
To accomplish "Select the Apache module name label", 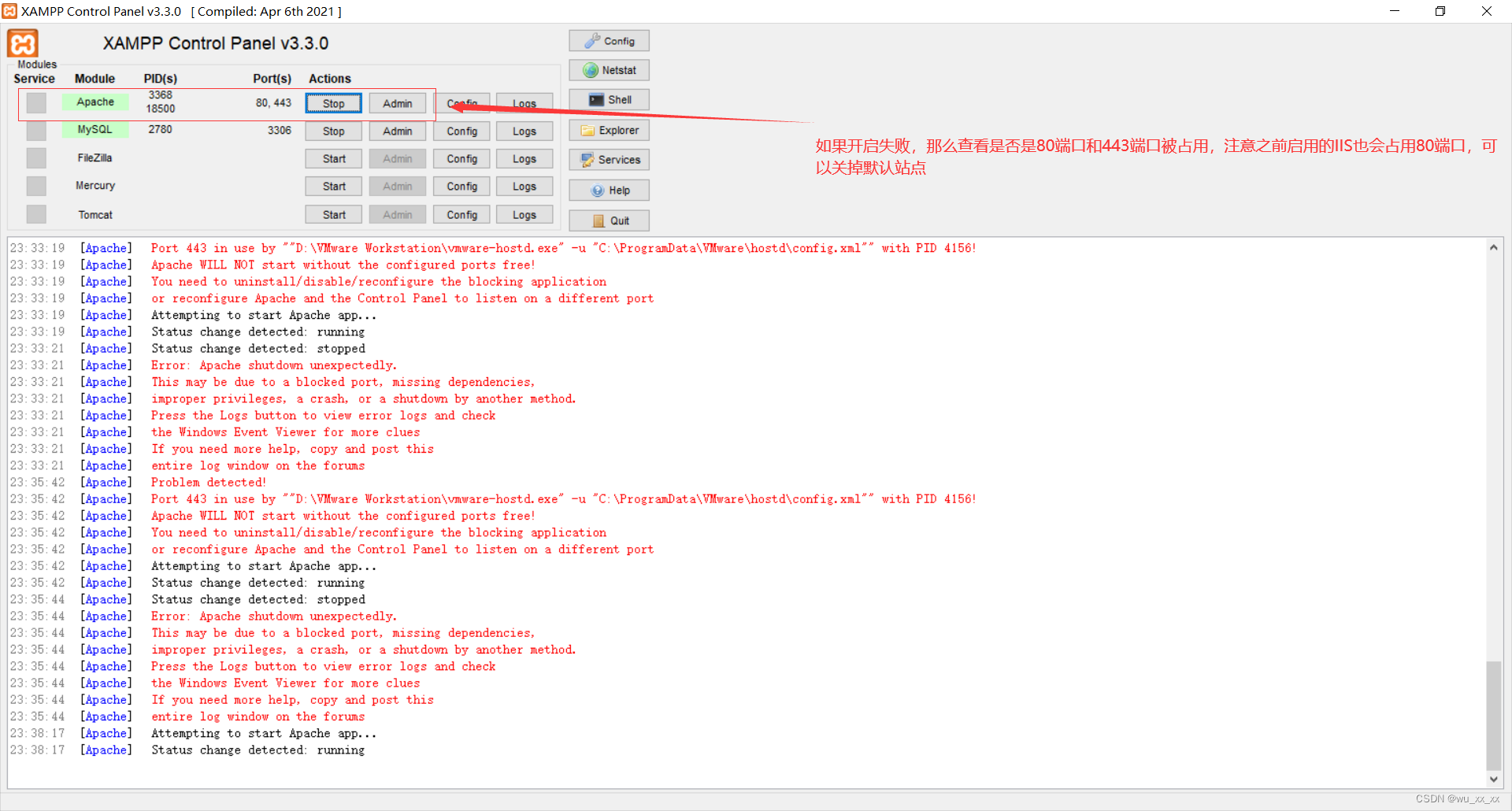I will 94,102.
